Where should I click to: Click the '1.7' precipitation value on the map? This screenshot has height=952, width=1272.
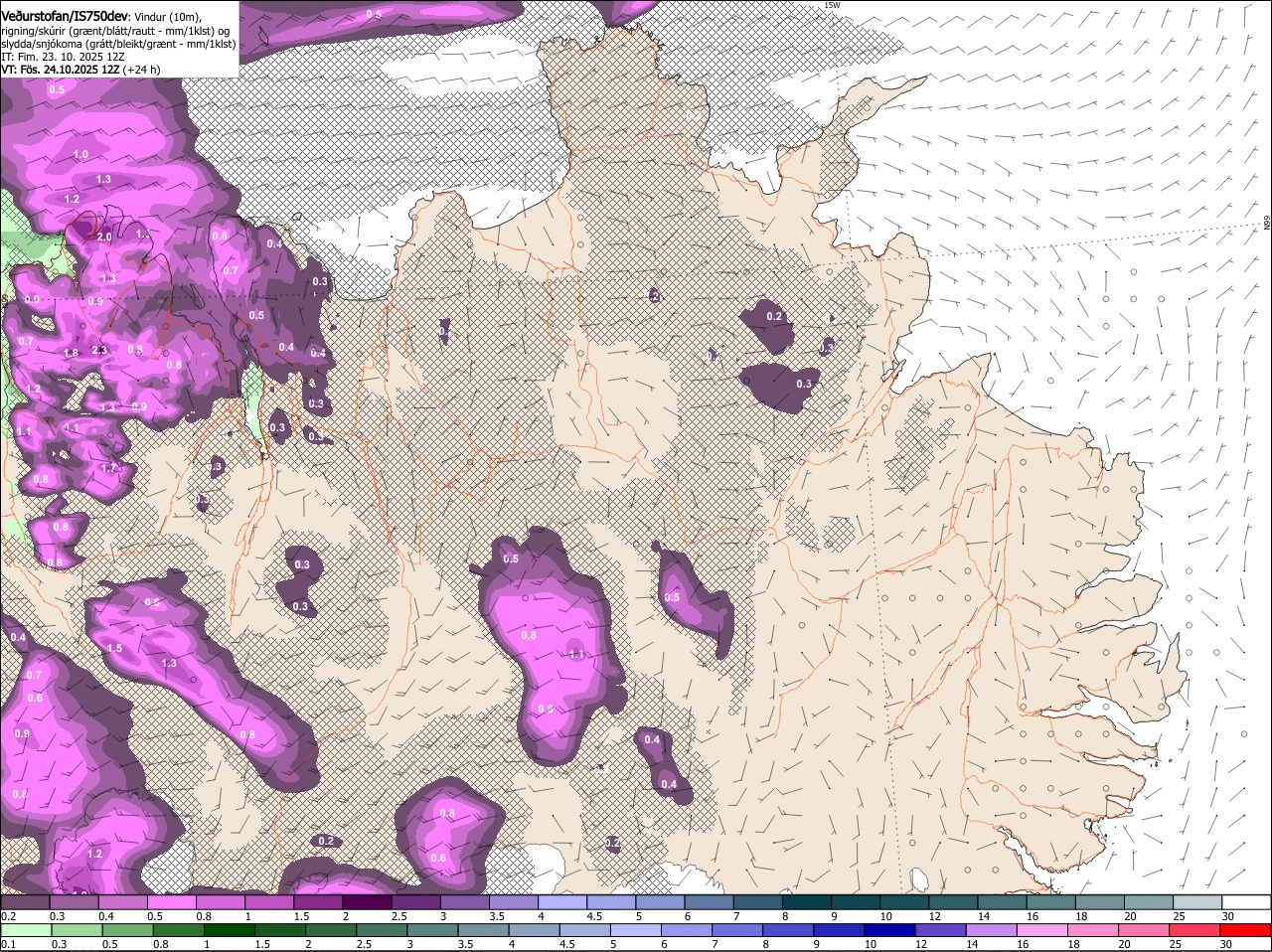click(x=109, y=467)
